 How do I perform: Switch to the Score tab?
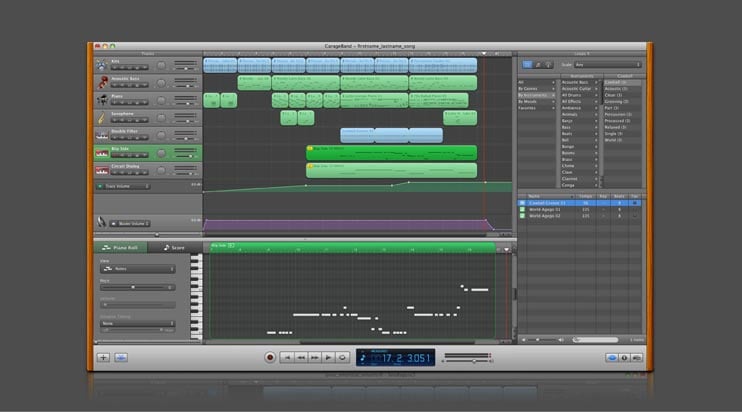click(x=174, y=247)
